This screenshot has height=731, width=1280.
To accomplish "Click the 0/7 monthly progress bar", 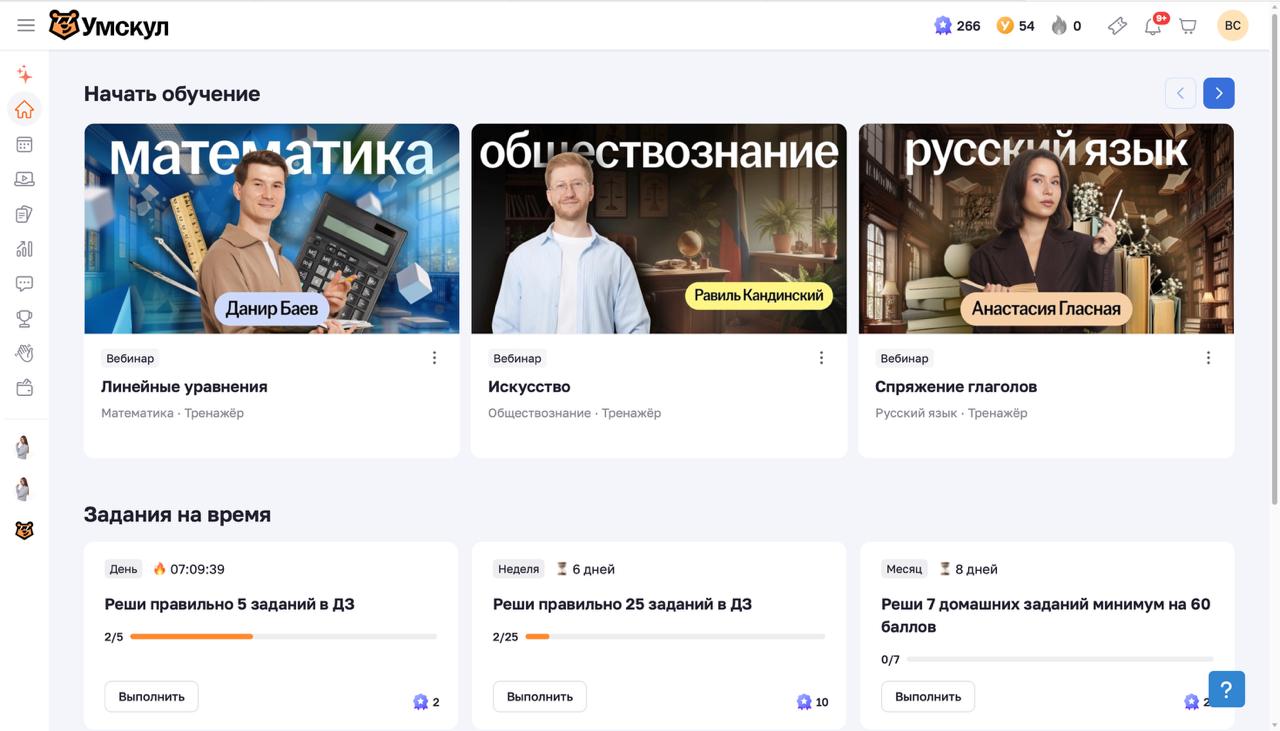I will [1060, 660].
